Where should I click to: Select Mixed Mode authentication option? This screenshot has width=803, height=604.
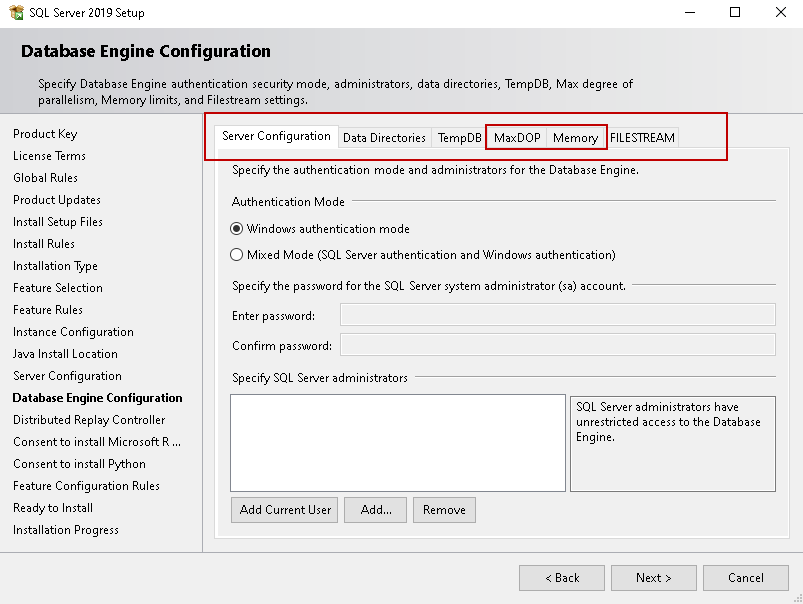pos(237,255)
